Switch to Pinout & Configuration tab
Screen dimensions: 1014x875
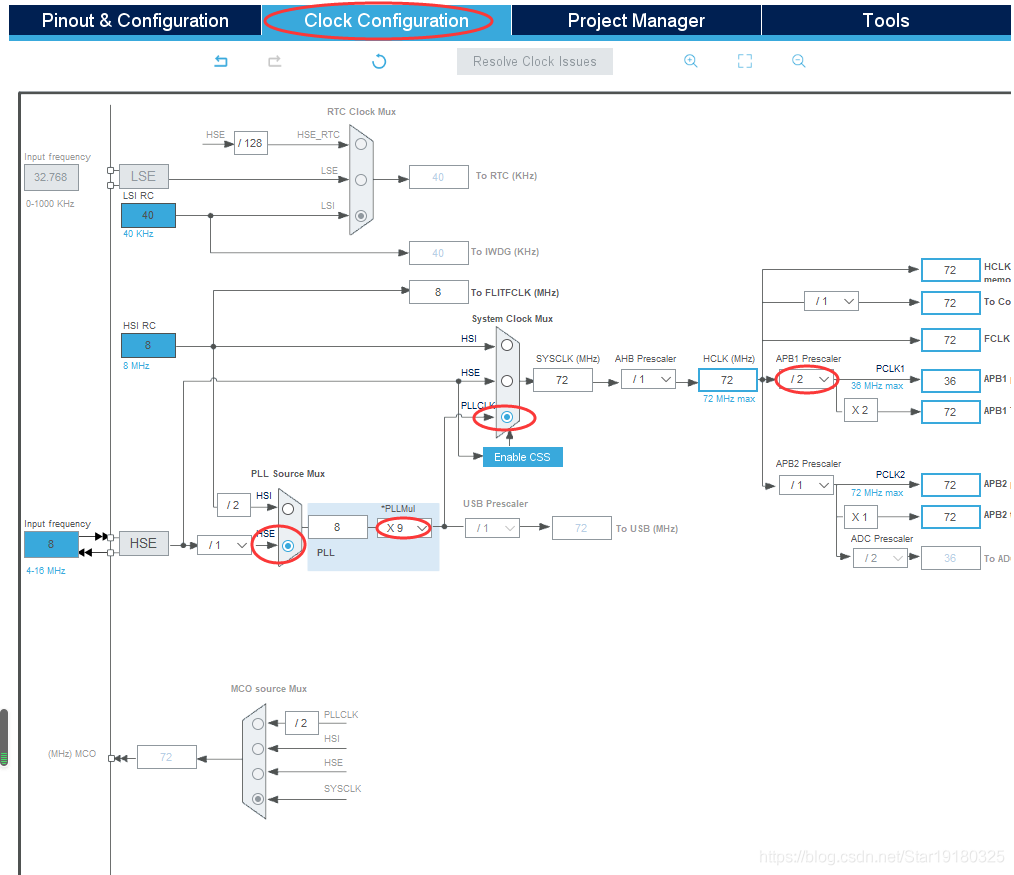pos(135,21)
